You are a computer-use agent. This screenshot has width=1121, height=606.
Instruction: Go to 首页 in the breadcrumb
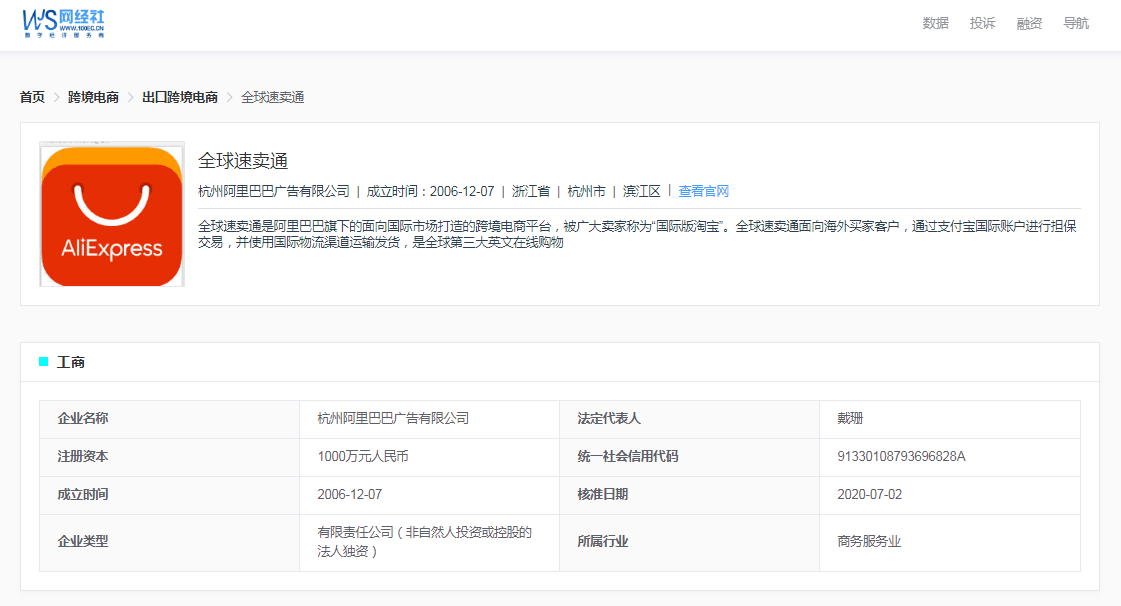(32, 97)
